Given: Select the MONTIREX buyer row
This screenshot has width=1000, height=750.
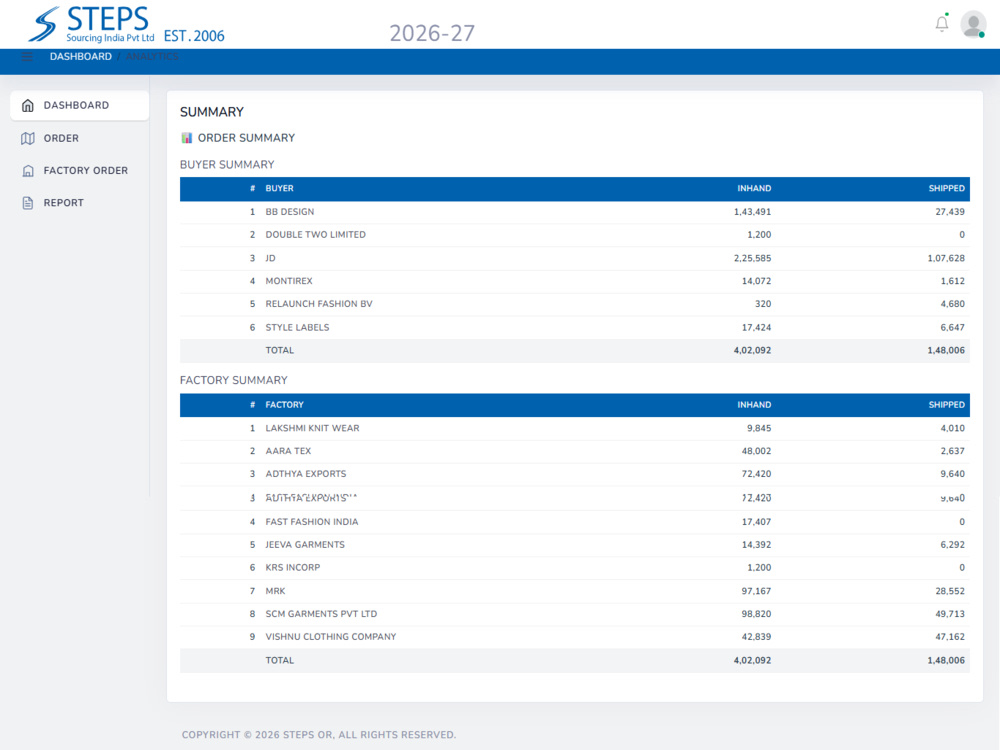Looking at the screenshot, I should pos(575,281).
